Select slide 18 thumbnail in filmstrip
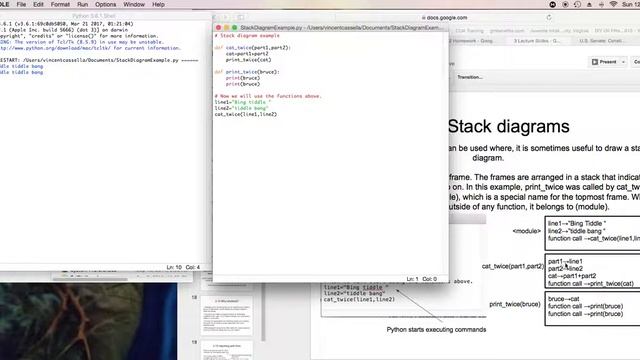Image resolution: width=640 pixels, height=360 pixels. (x=227, y=316)
